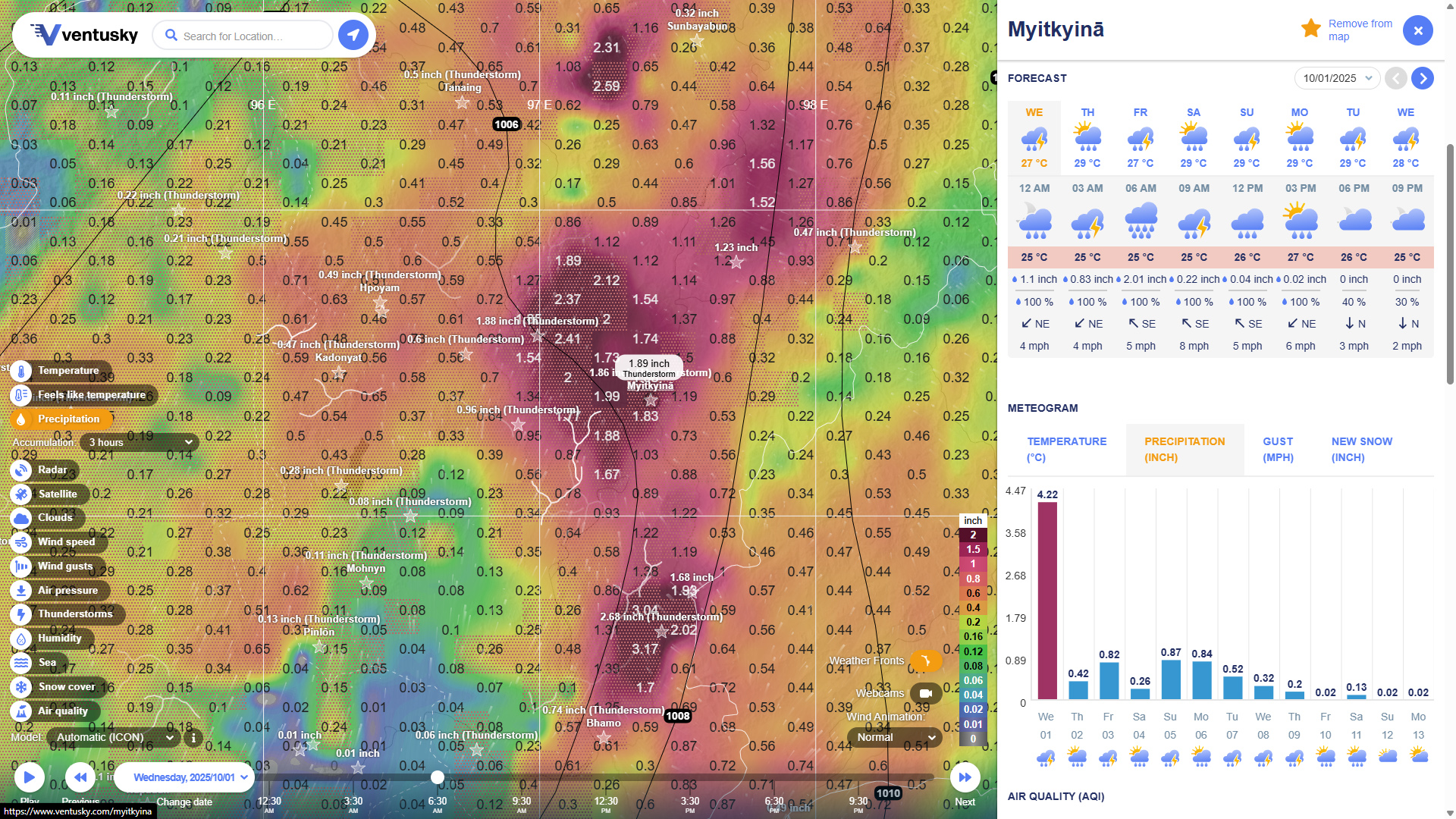Viewport: 1456px width, 819px height.
Task: Show the Thunderstorms layer
Action: (x=21, y=614)
